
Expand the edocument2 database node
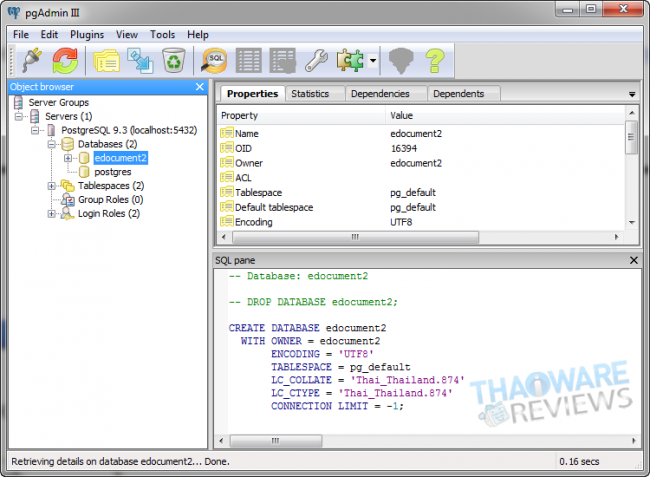(x=68, y=158)
